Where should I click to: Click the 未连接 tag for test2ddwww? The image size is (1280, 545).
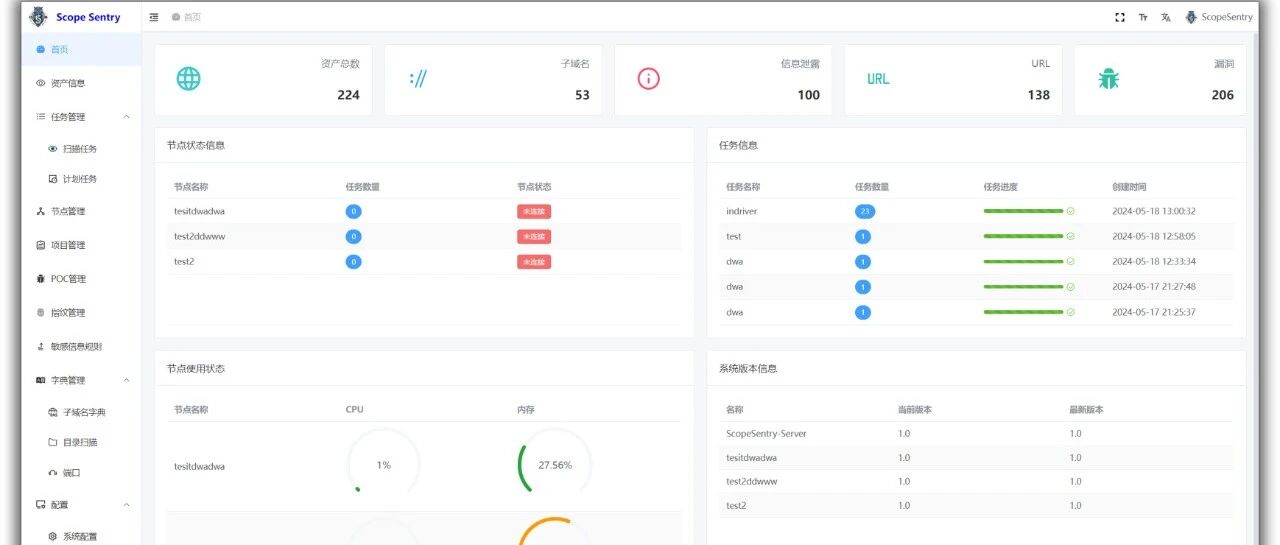(534, 237)
